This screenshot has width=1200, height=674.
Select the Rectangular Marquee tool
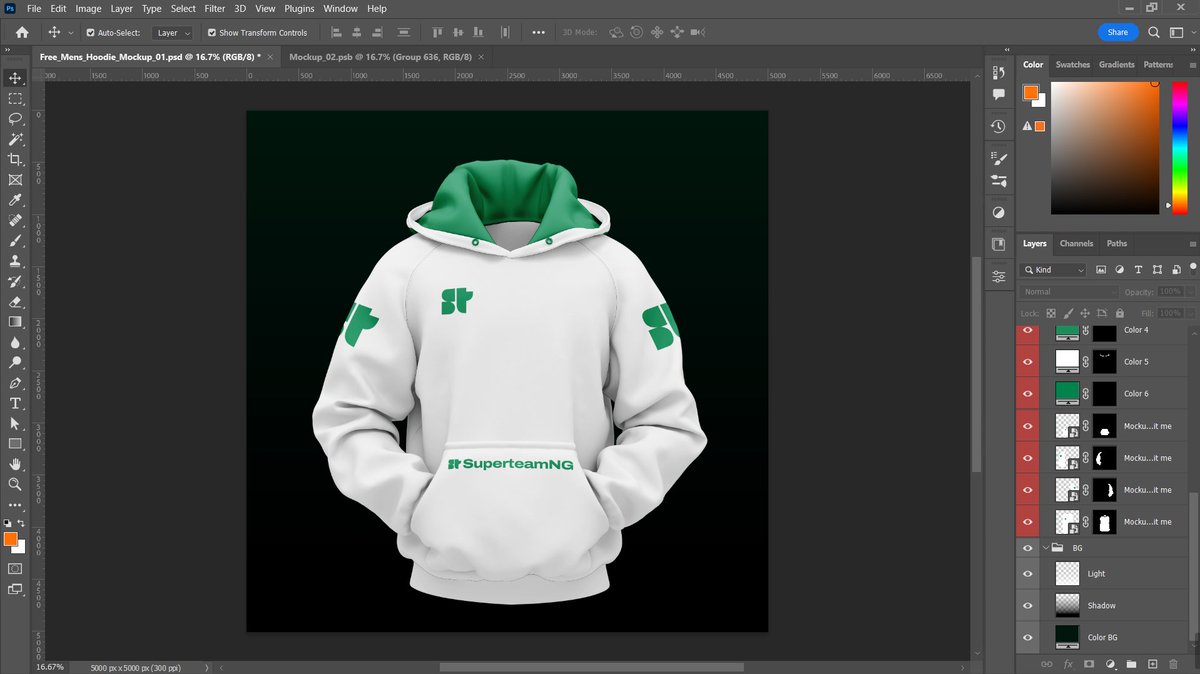pyautogui.click(x=15, y=98)
